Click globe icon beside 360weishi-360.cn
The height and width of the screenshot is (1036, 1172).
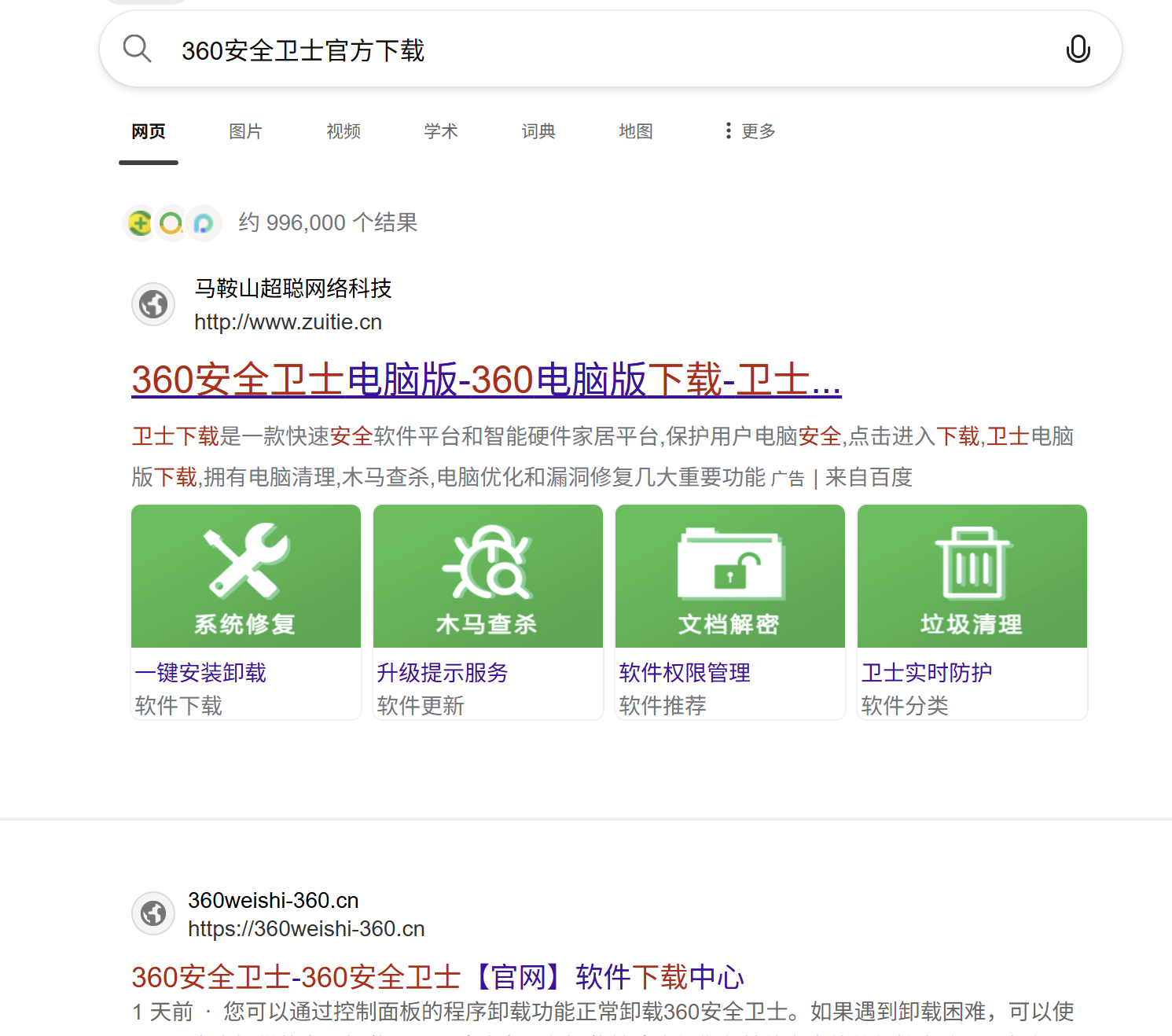click(153, 913)
